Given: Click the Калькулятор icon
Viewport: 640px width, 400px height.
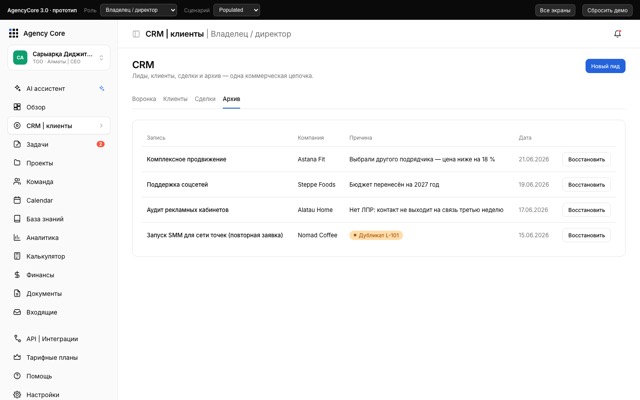Looking at the screenshot, I should point(17,256).
